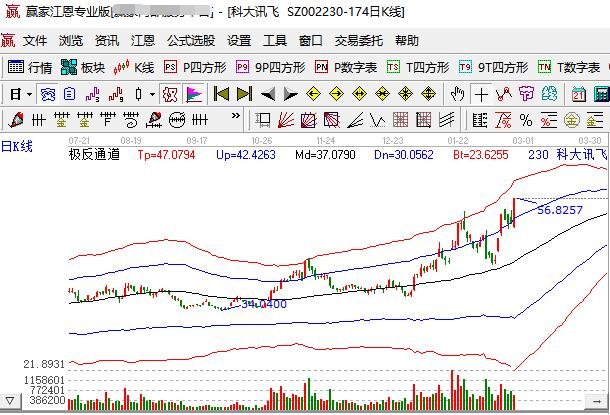Click the circled gold 金 icon
The width and height of the screenshot is (610, 415).
coord(571,120)
